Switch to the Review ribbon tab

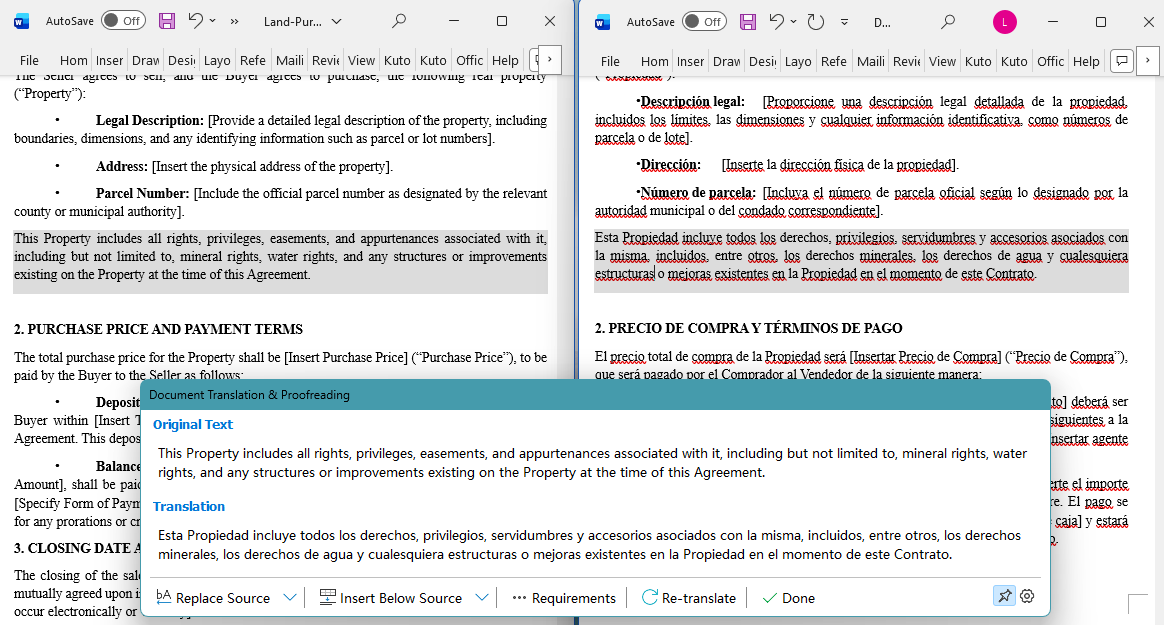pyautogui.click(x=325, y=60)
